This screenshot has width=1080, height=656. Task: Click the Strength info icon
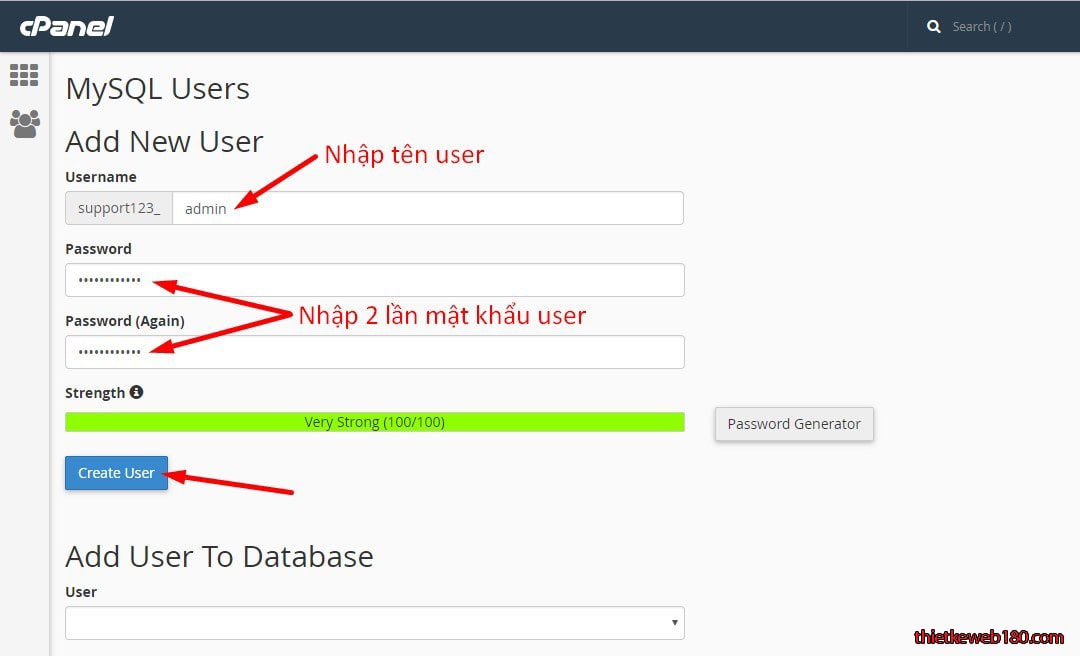[x=137, y=392]
